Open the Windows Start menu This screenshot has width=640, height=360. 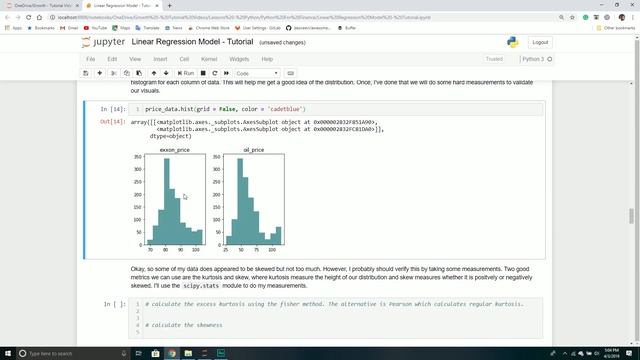[8, 353]
